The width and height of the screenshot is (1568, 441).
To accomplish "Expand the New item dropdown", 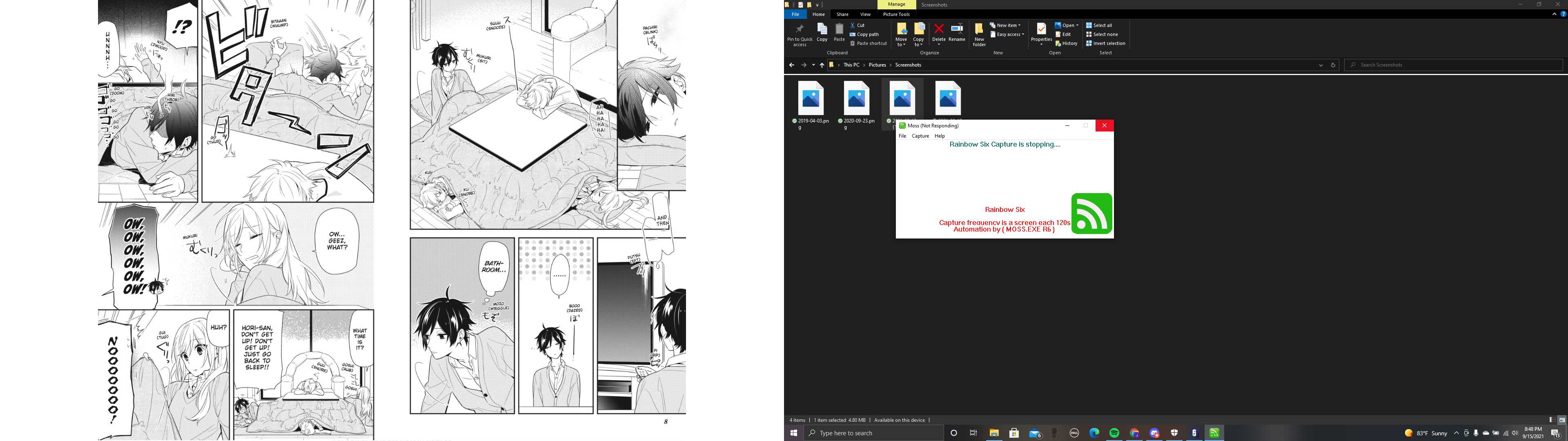I will point(1005,26).
